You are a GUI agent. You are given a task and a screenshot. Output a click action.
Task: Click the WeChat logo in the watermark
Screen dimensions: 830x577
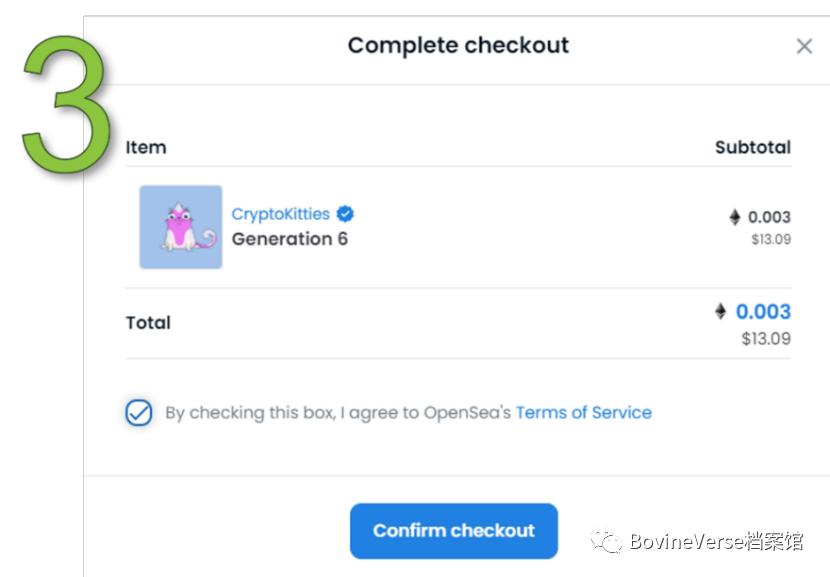607,541
